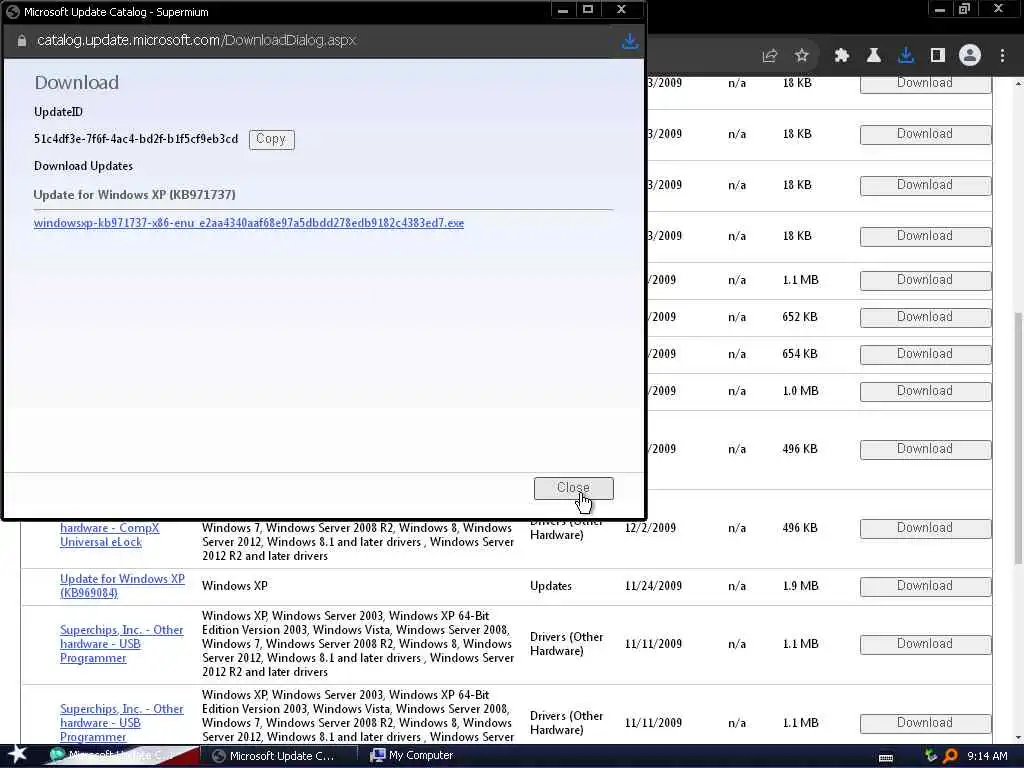Open downloads from the main browser toolbar
Screen dimensions: 1024x768
pos(906,56)
